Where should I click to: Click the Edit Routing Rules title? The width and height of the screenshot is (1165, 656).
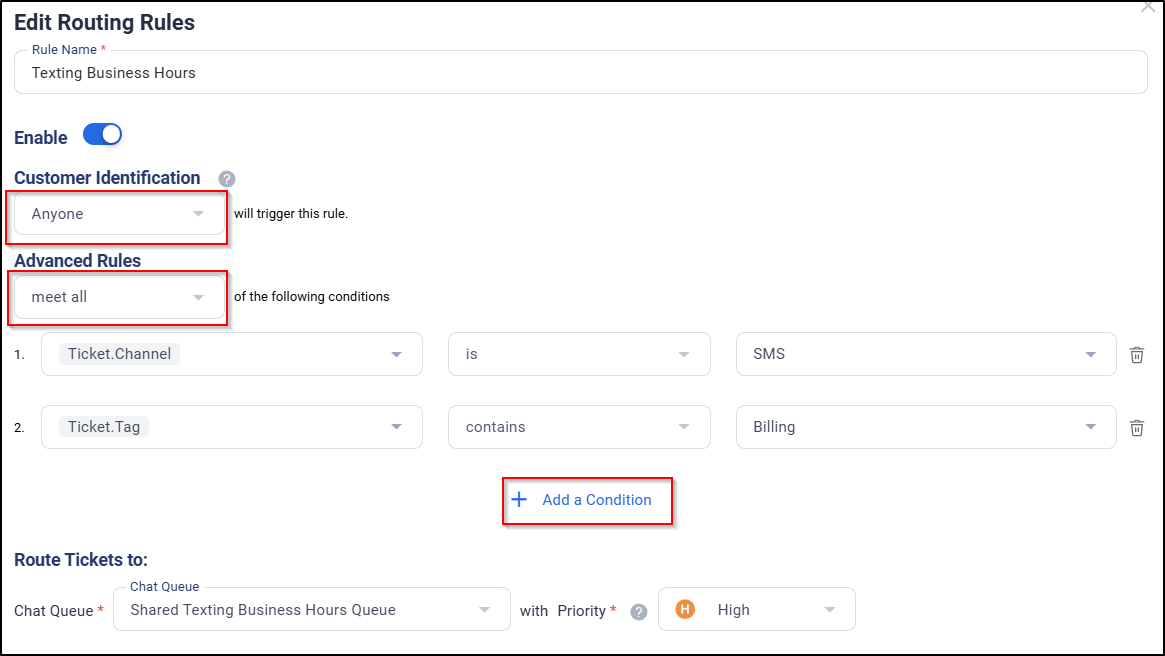pos(104,22)
